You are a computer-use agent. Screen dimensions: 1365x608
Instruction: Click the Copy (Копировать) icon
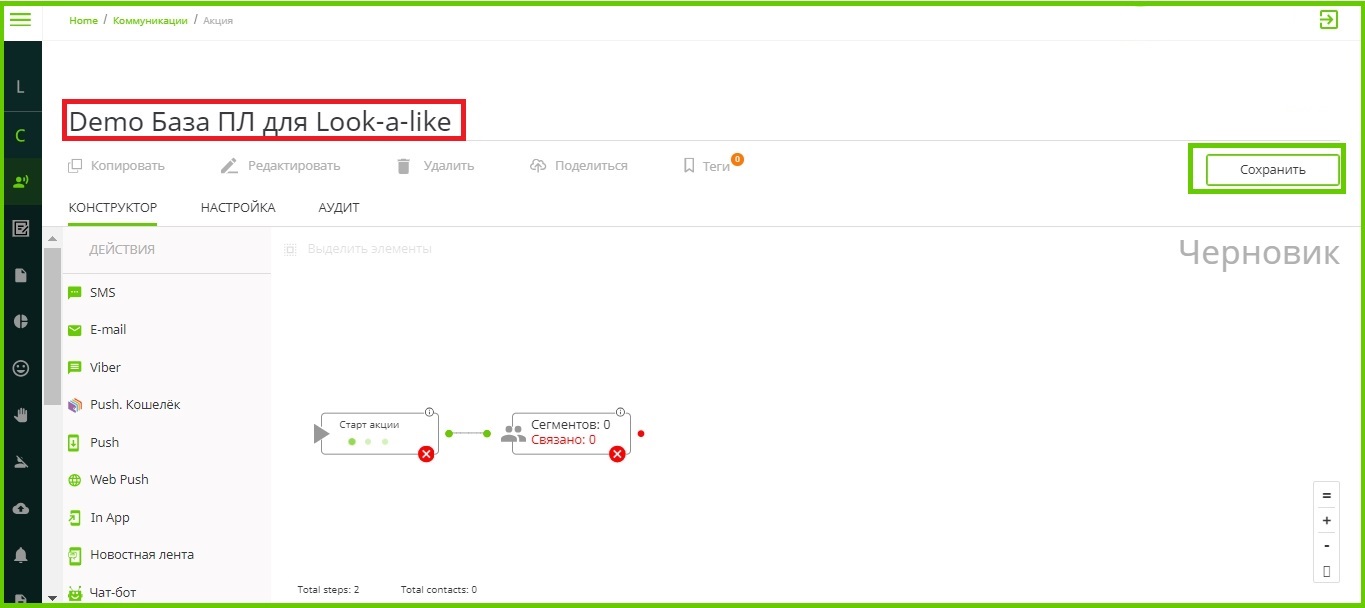coord(75,166)
